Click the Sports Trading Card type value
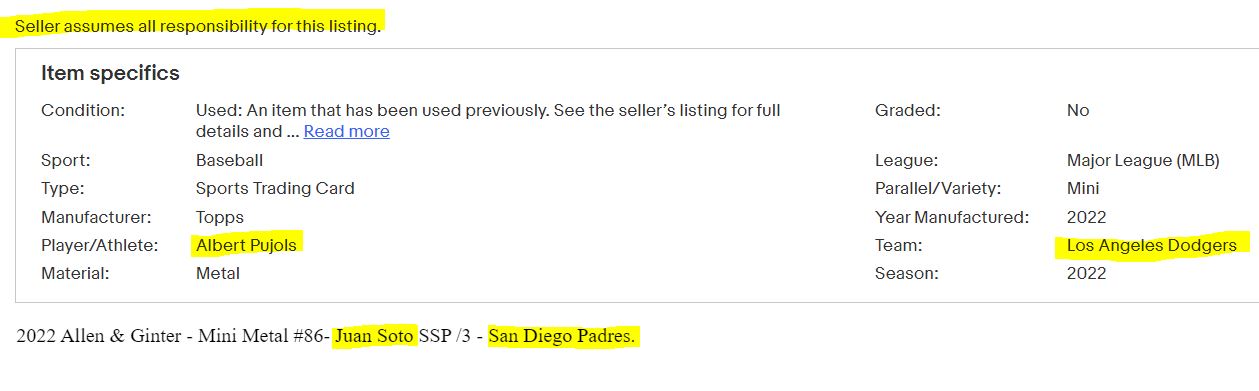 click(x=275, y=188)
